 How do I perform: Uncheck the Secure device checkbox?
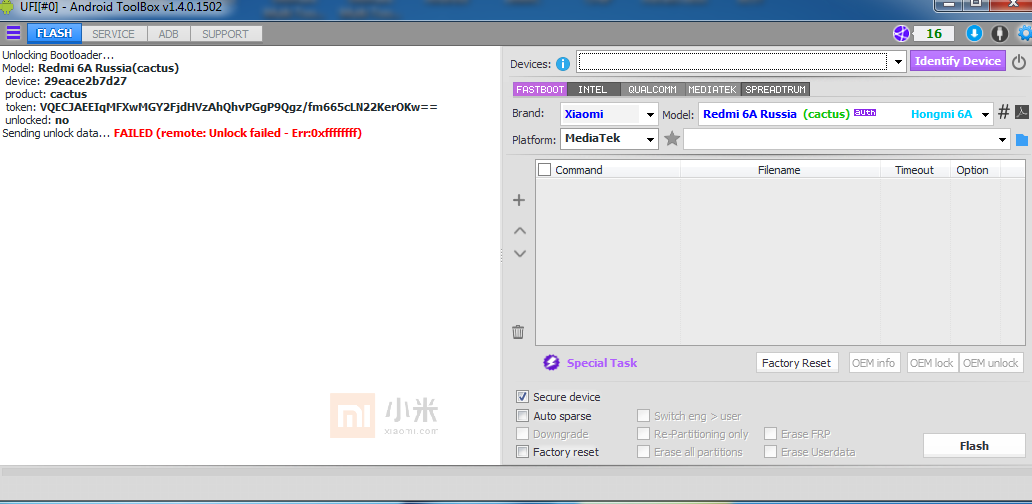523,397
